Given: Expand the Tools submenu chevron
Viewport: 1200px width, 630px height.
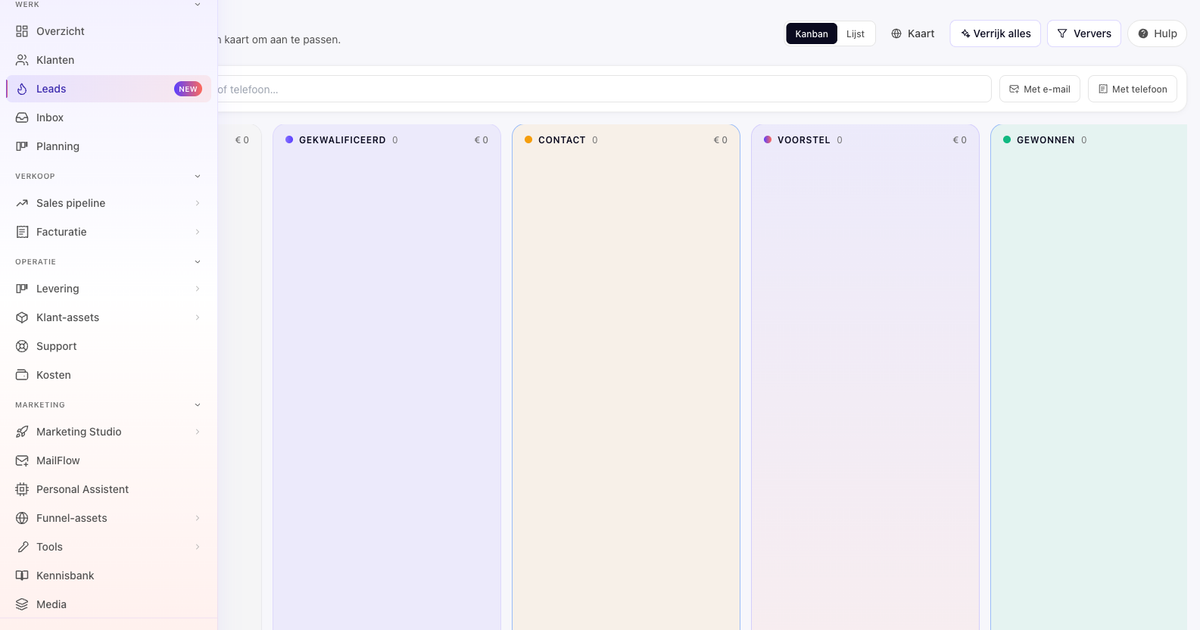Looking at the screenshot, I should [197, 547].
